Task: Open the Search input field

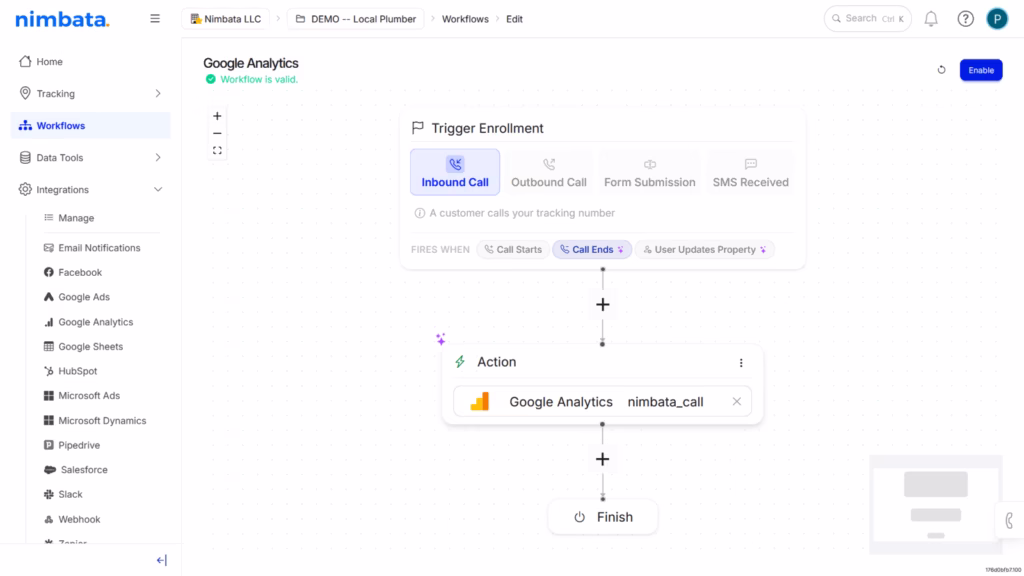Action: 867,19
